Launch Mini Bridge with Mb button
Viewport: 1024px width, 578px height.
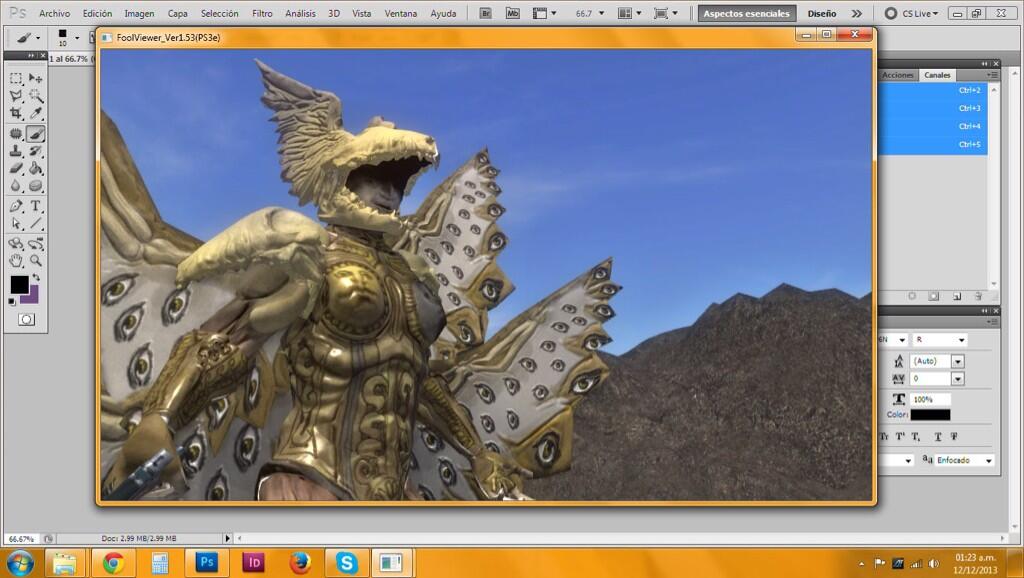click(513, 13)
